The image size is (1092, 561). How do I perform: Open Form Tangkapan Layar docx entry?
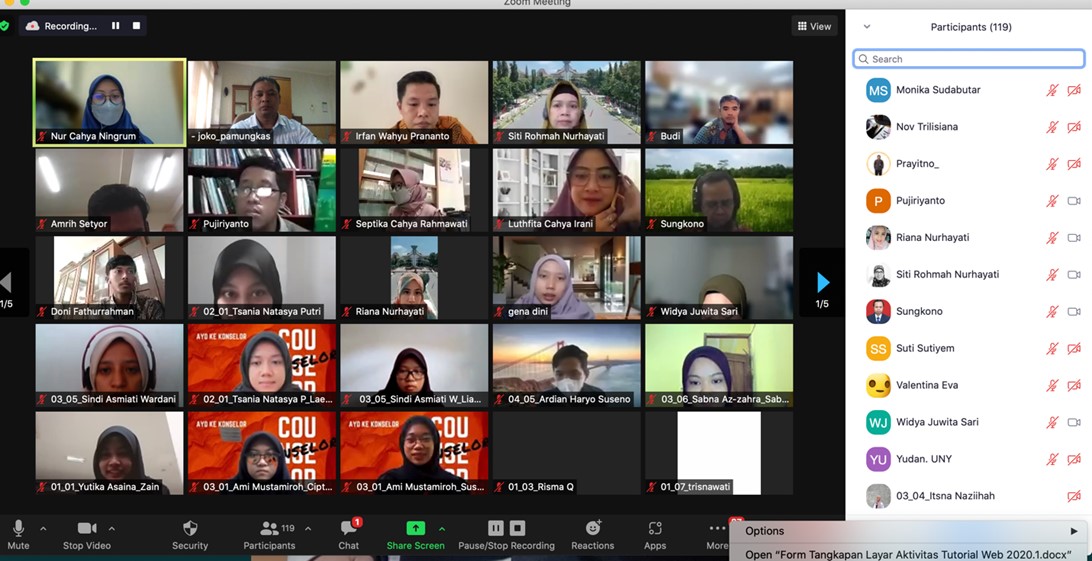[x=911, y=554]
